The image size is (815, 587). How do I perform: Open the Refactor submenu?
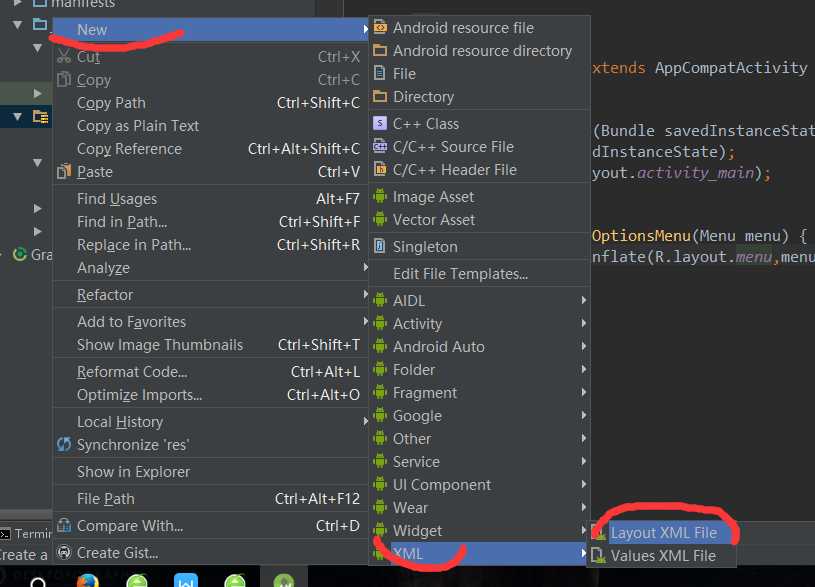click(211, 295)
